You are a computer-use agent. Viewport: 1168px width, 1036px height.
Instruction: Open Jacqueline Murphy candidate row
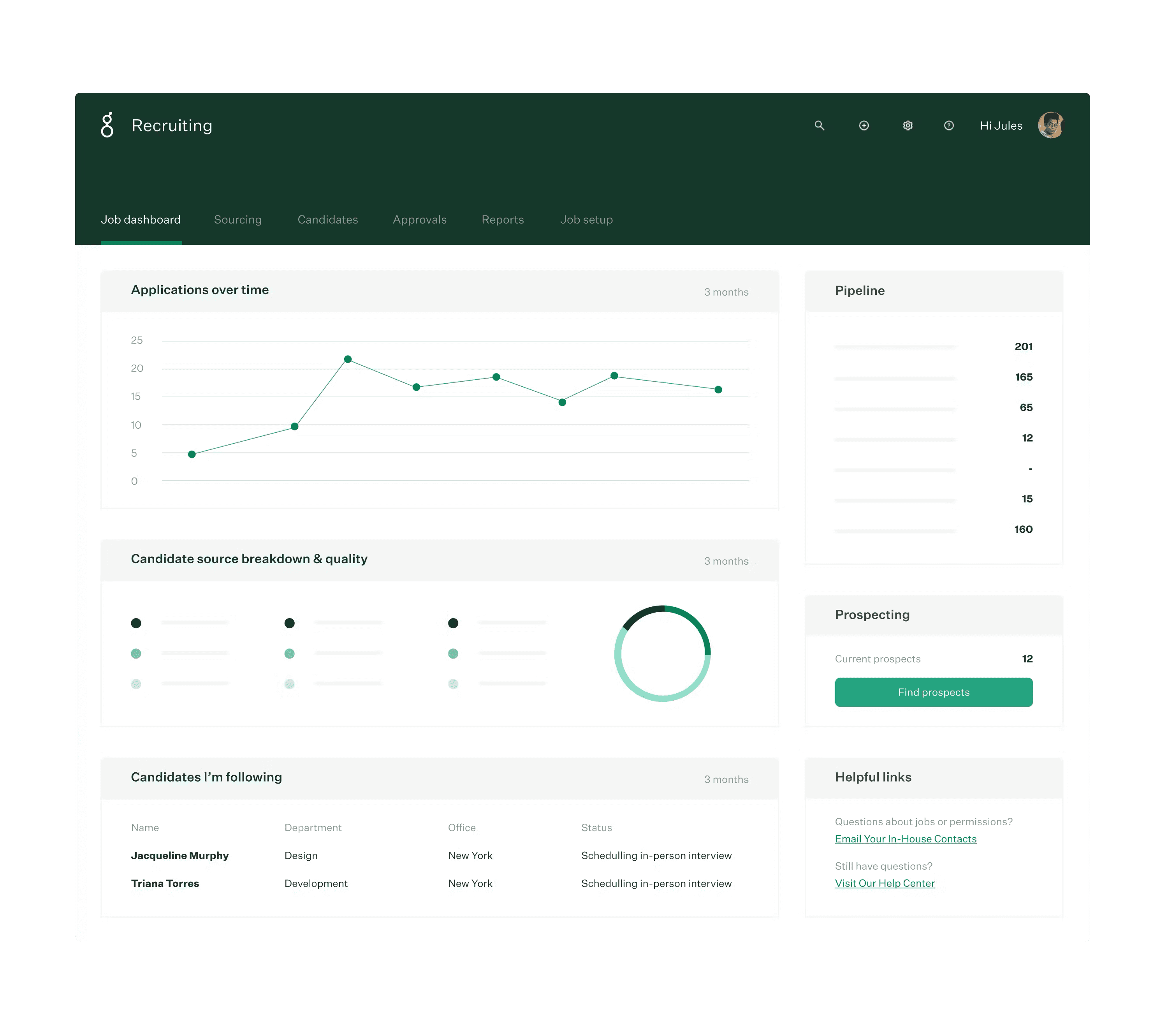tap(179, 855)
